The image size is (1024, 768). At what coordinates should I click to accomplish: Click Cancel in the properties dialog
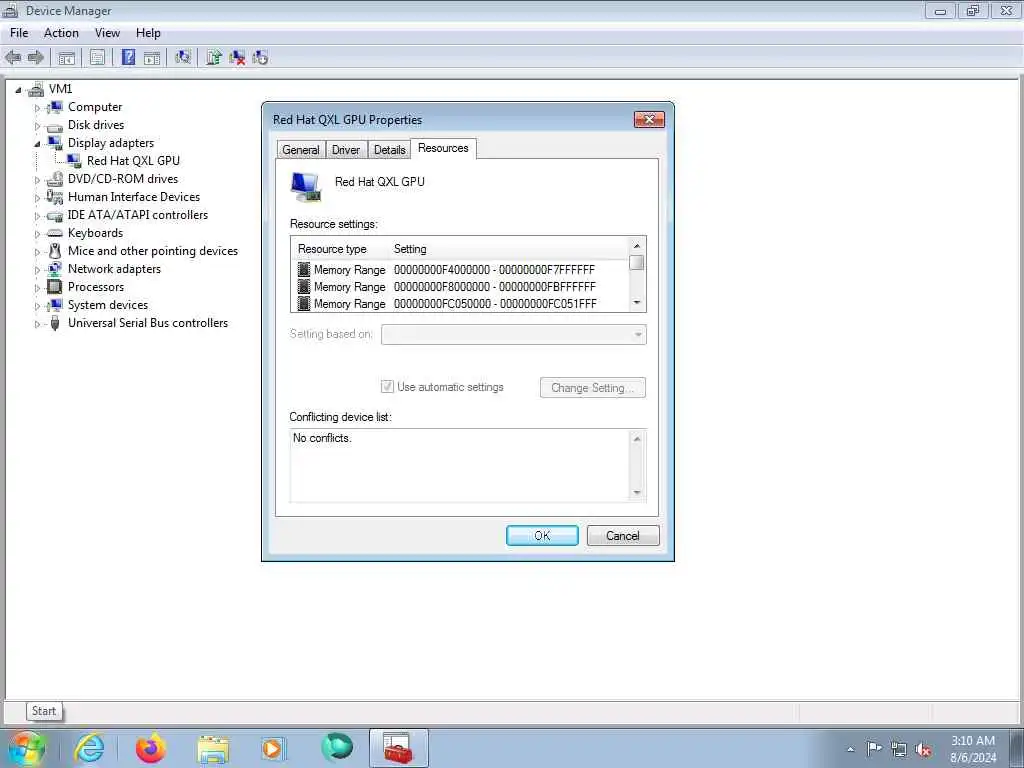(x=623, y=536)
